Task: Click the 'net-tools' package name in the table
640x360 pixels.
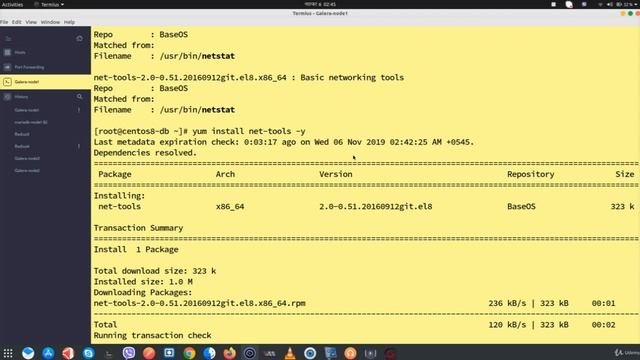Action: tap(120, 206)
